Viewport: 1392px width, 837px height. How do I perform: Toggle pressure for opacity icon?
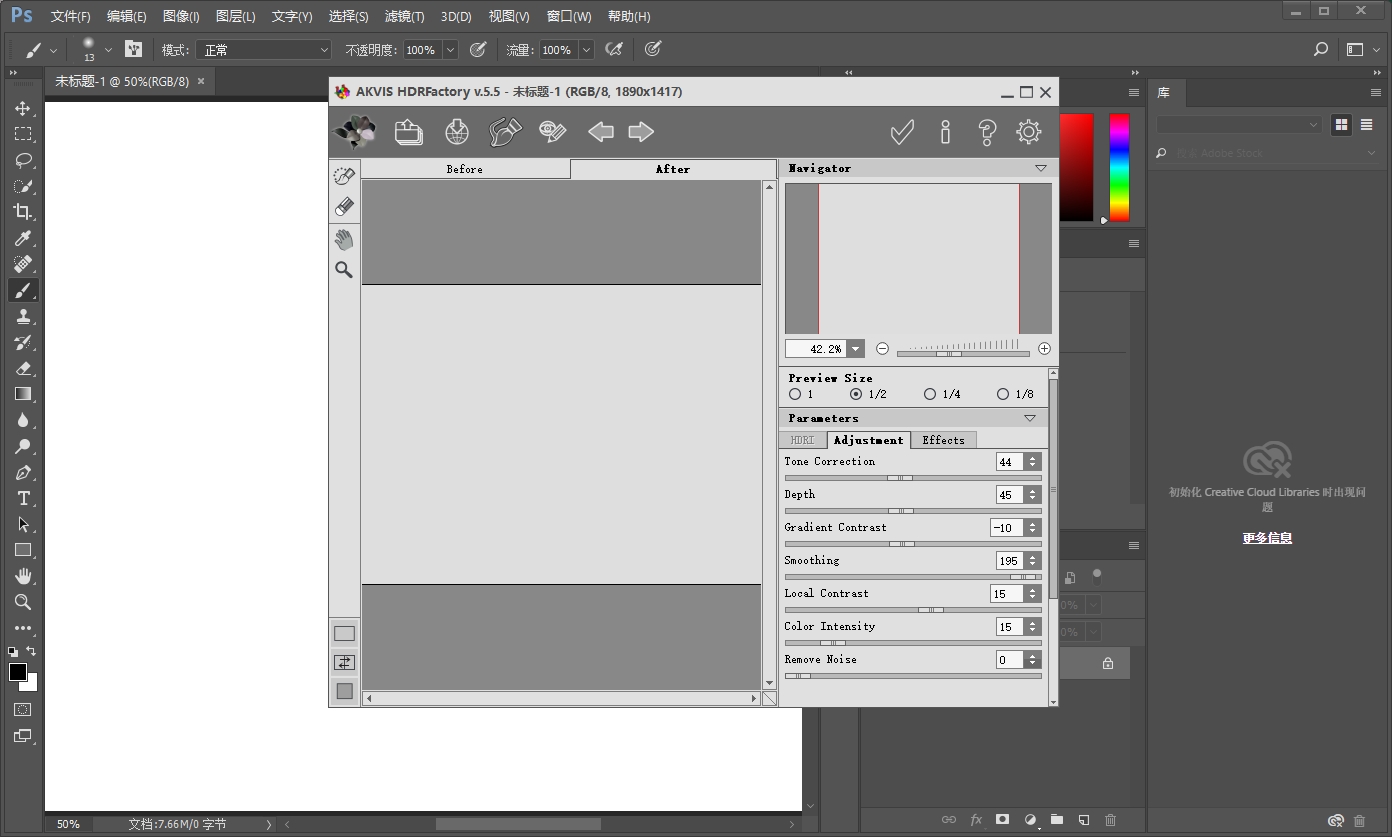478,49
